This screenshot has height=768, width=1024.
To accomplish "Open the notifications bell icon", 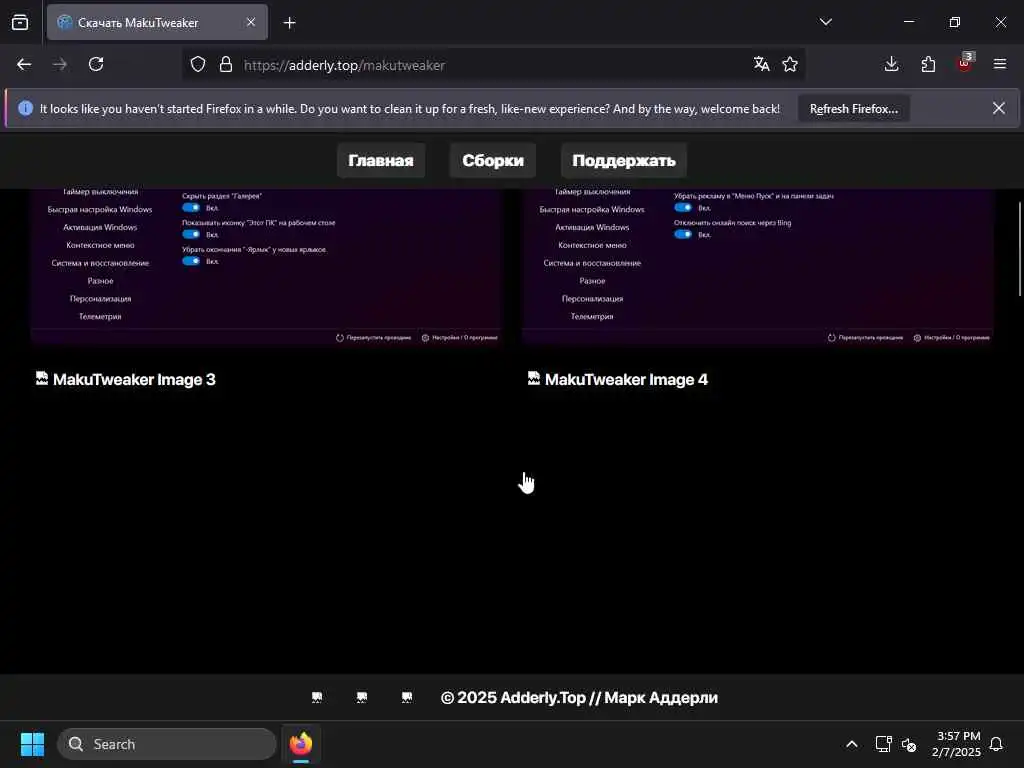I will (x=997, y=744).
